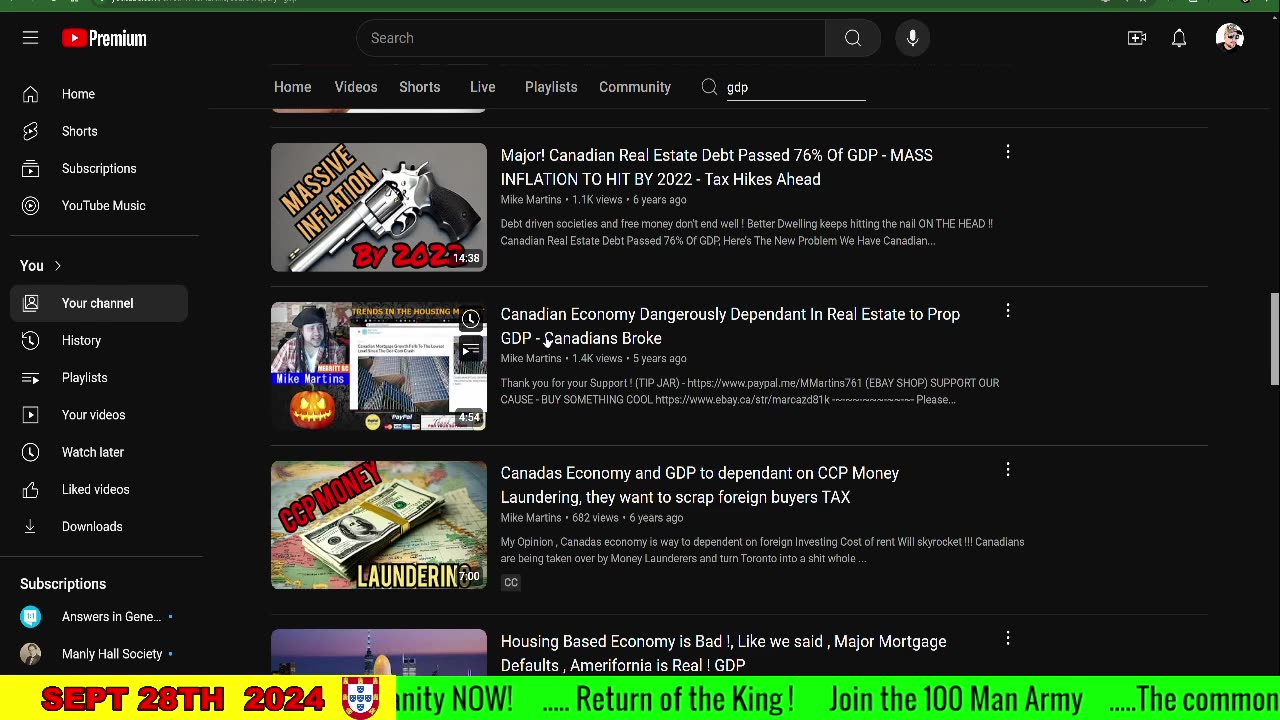Click Watch later clock on pumpkin thumbnail
Viewport: 1280px width, 720px height.
[x=470, y=320]
